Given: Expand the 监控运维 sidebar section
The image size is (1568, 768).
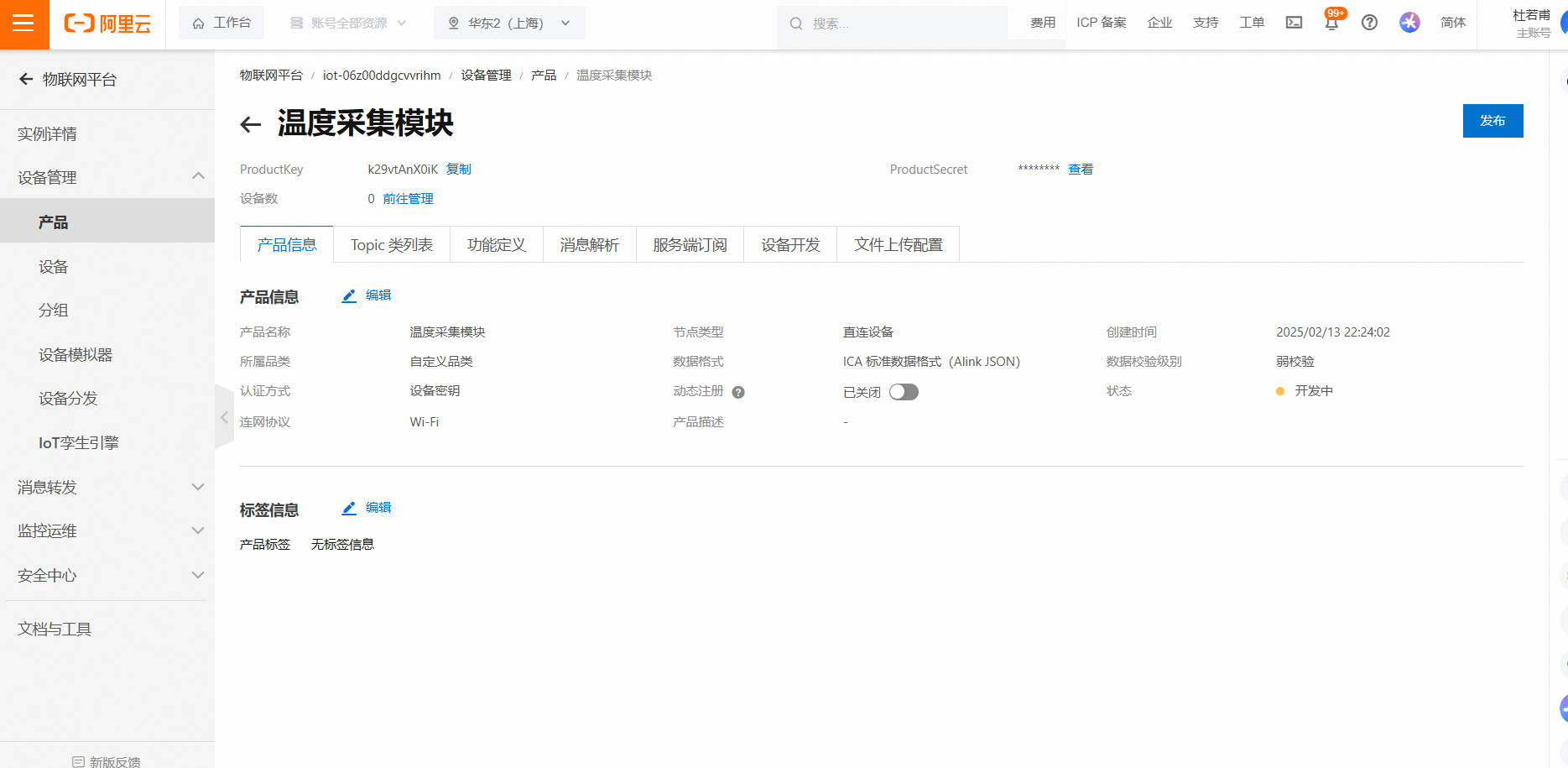Looking at the screenshot, I should (x=198, y=530).
